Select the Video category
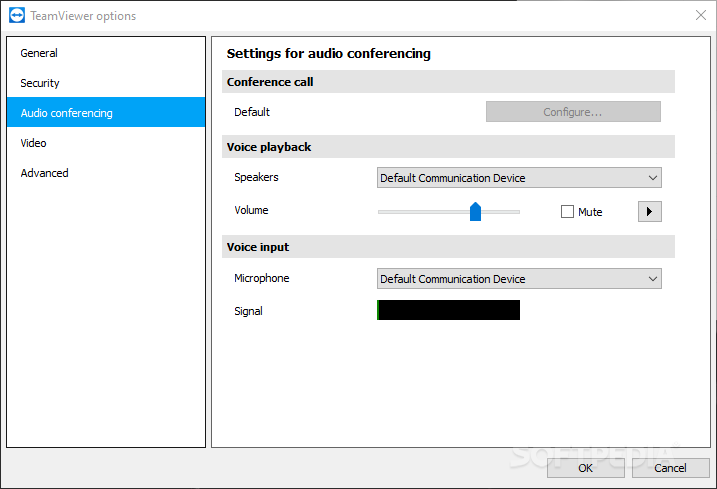Viewport: 717px width, 489px height. click(x=106, y=143)
